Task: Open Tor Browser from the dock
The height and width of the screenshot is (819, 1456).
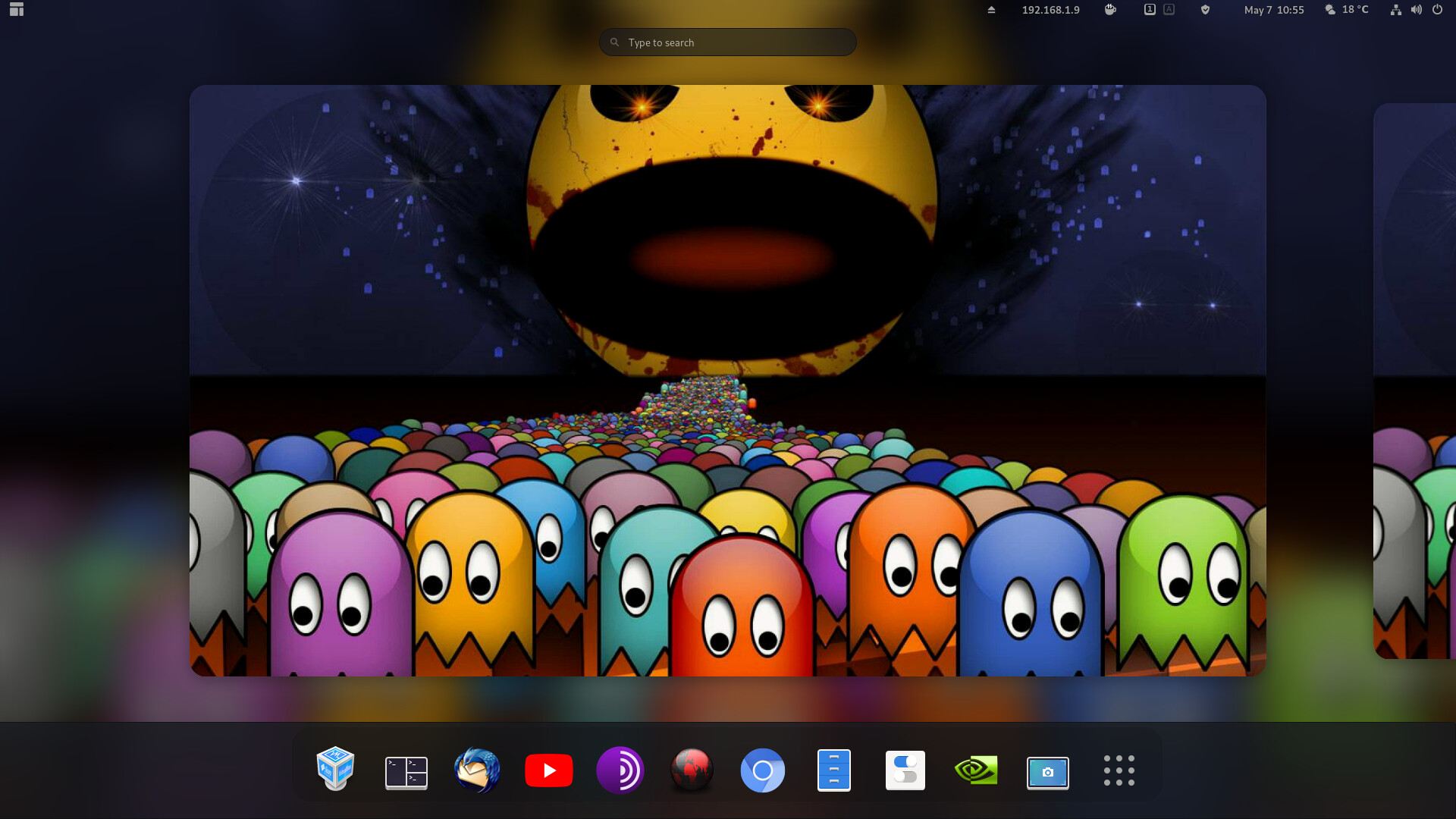Action: [620, 770]
